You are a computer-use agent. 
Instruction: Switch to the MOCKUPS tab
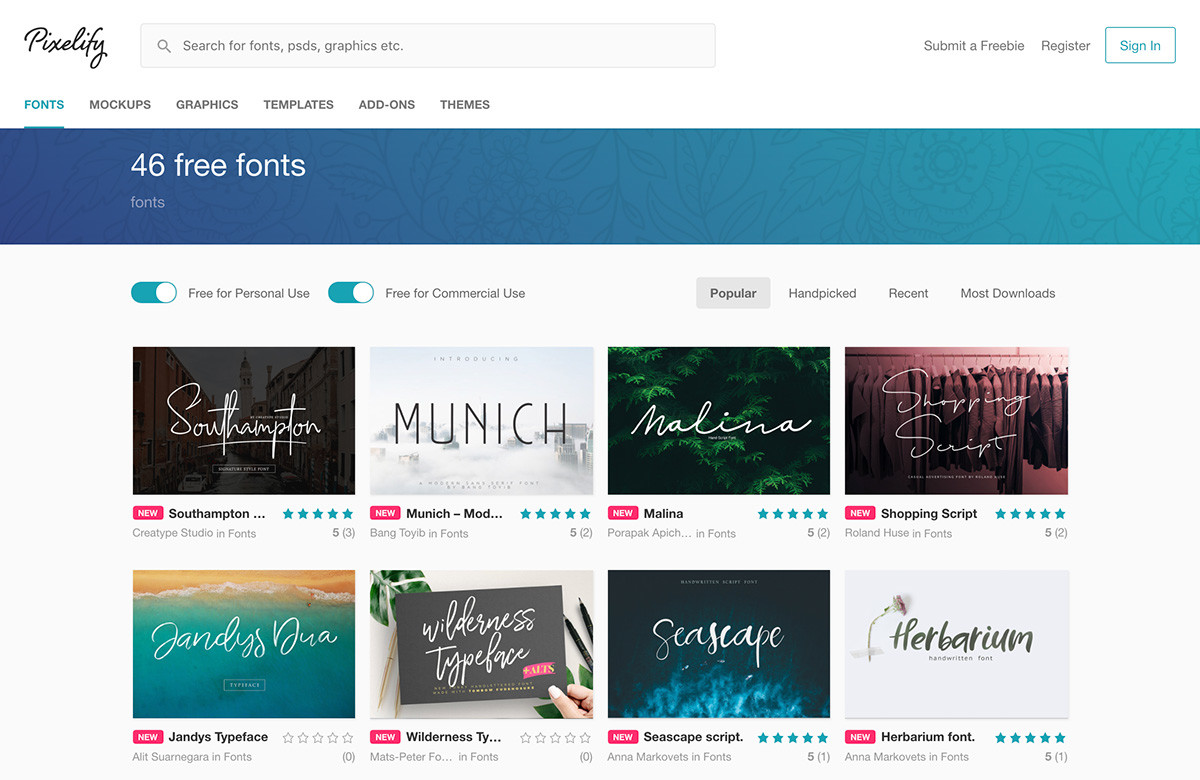pos(119,104)
